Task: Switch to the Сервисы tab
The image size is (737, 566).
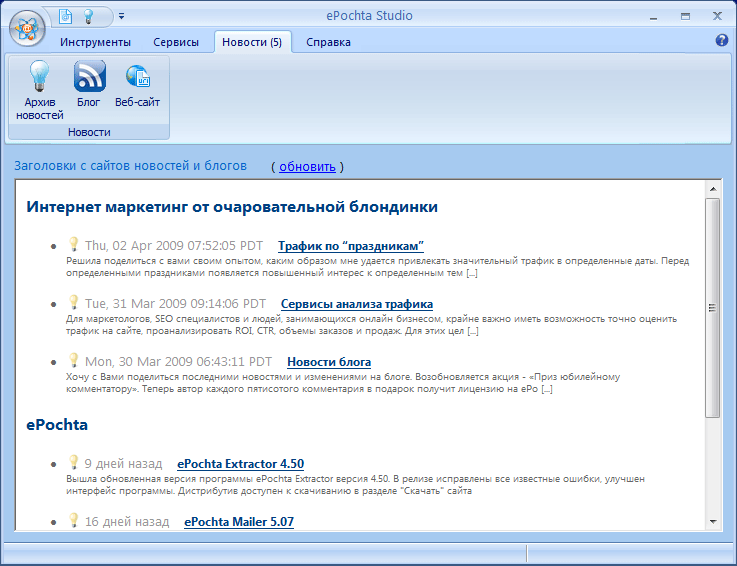Action: point(176,42)
